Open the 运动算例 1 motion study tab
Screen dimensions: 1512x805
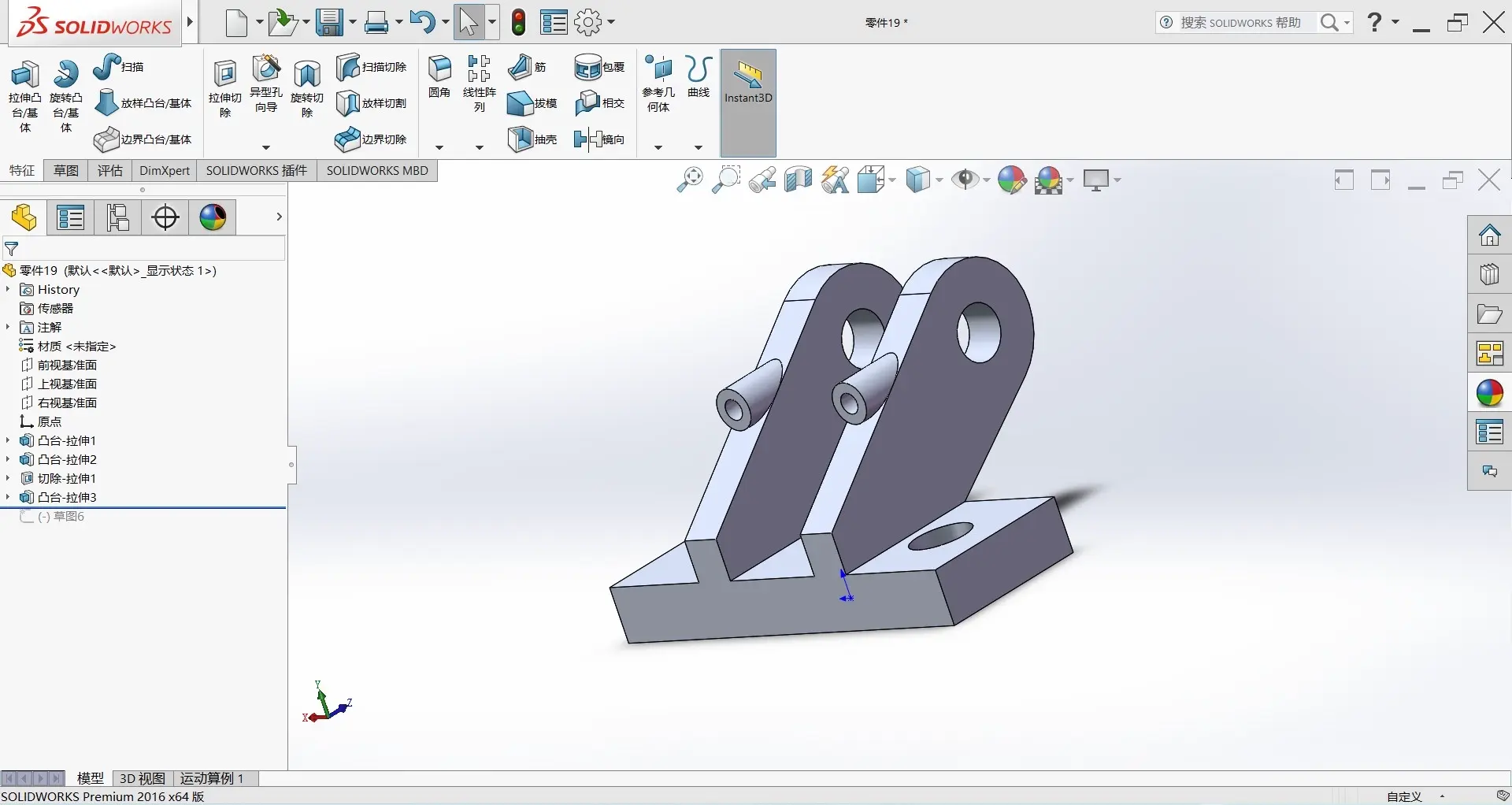point(212,778)
